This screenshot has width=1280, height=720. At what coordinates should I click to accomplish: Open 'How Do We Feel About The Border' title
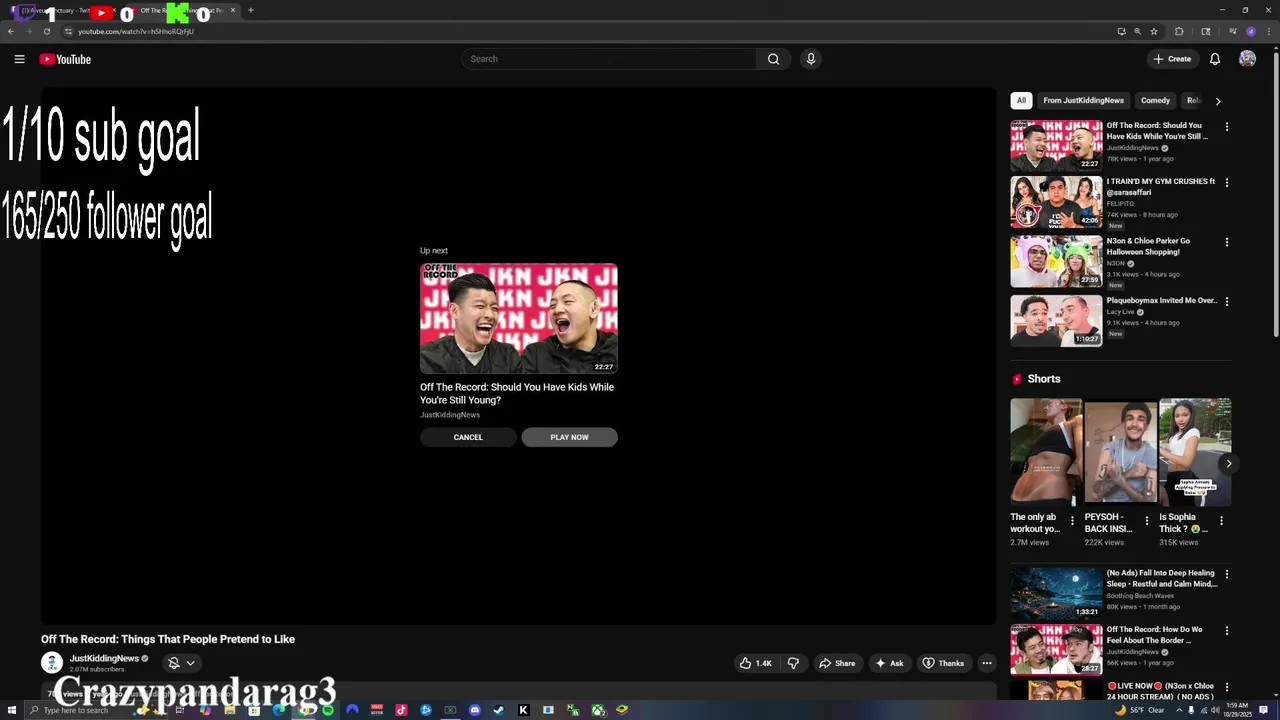click(1155, 635)
